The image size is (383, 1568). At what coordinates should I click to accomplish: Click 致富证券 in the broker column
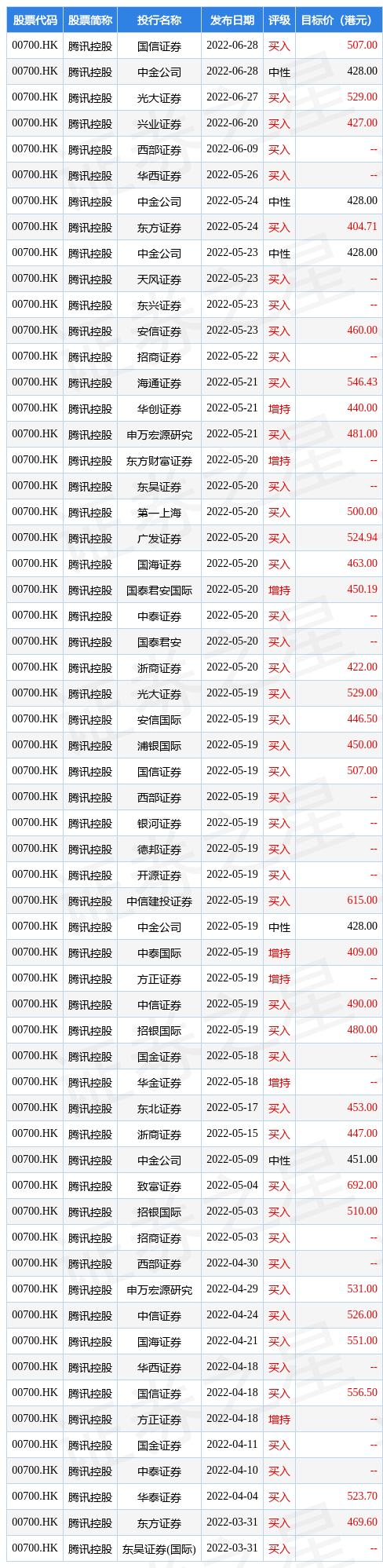tap(159, 1186)
